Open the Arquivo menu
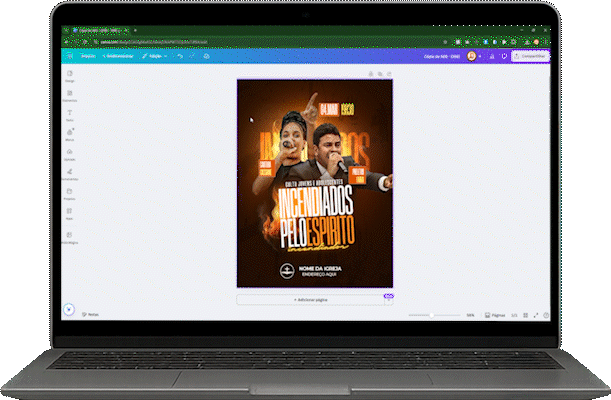 pyautogui.click(x=86, y=56)
